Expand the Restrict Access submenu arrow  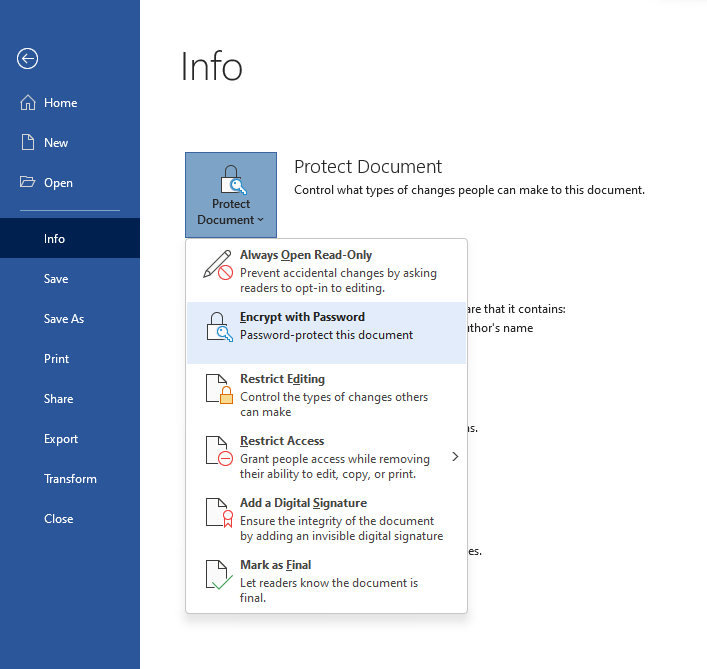455,457
